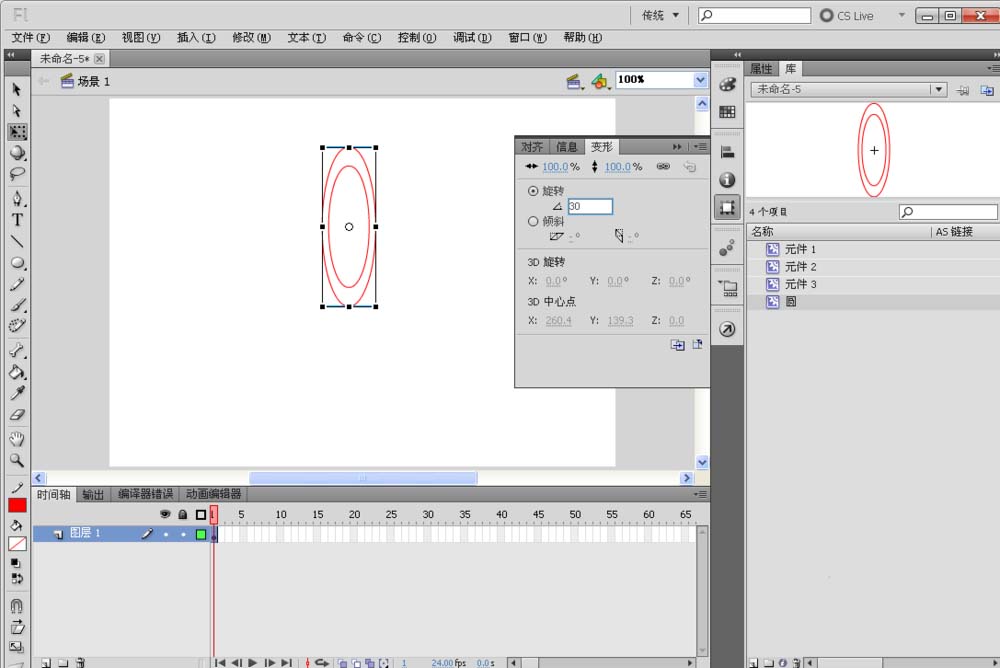Select the 倾斜 (Skew) radio button
The height and width of the screenshot is (668, 1000).
[533, 221]
